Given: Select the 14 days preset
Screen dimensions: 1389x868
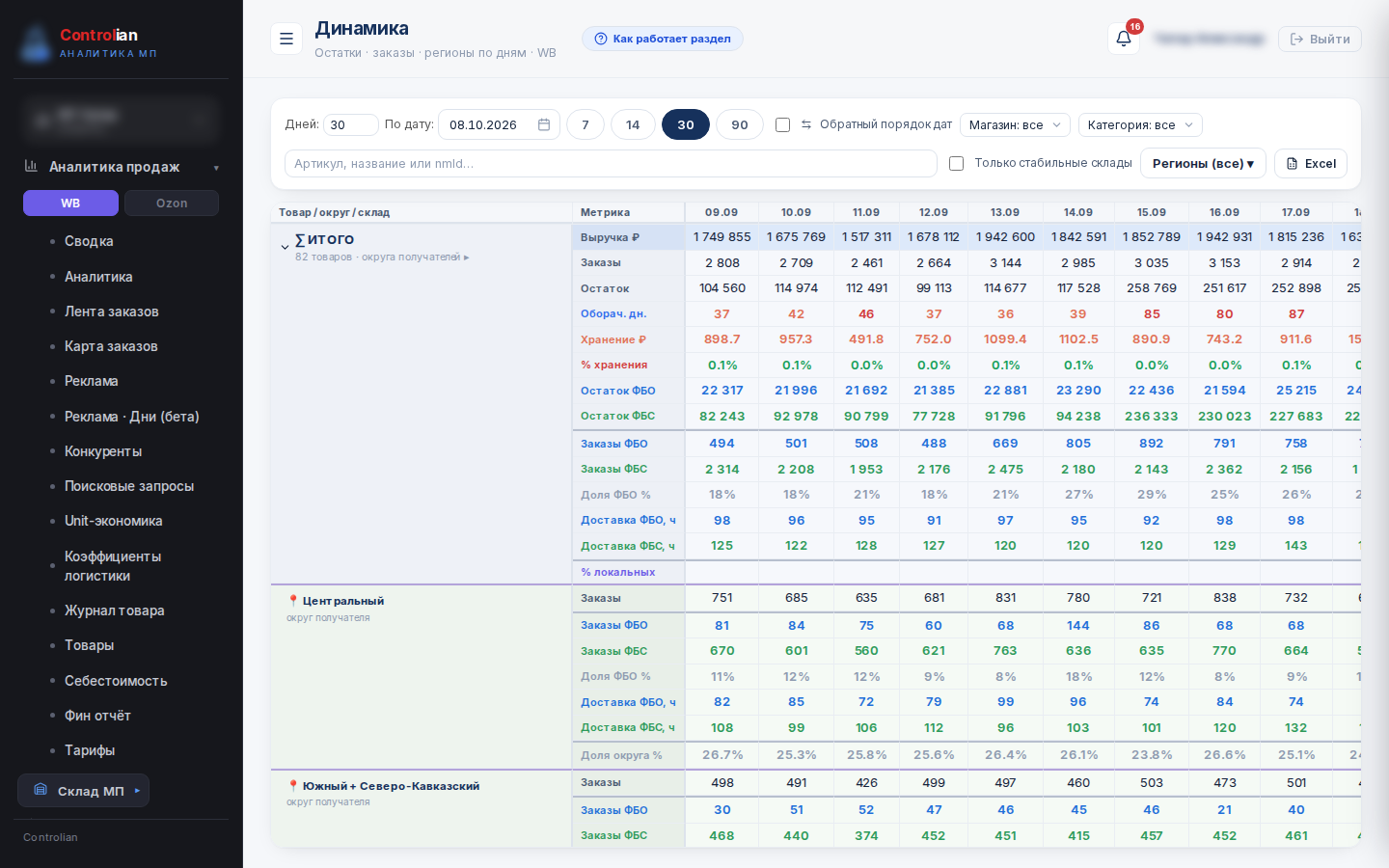Looking at the screenshot, I should click(x=633, y=124).
